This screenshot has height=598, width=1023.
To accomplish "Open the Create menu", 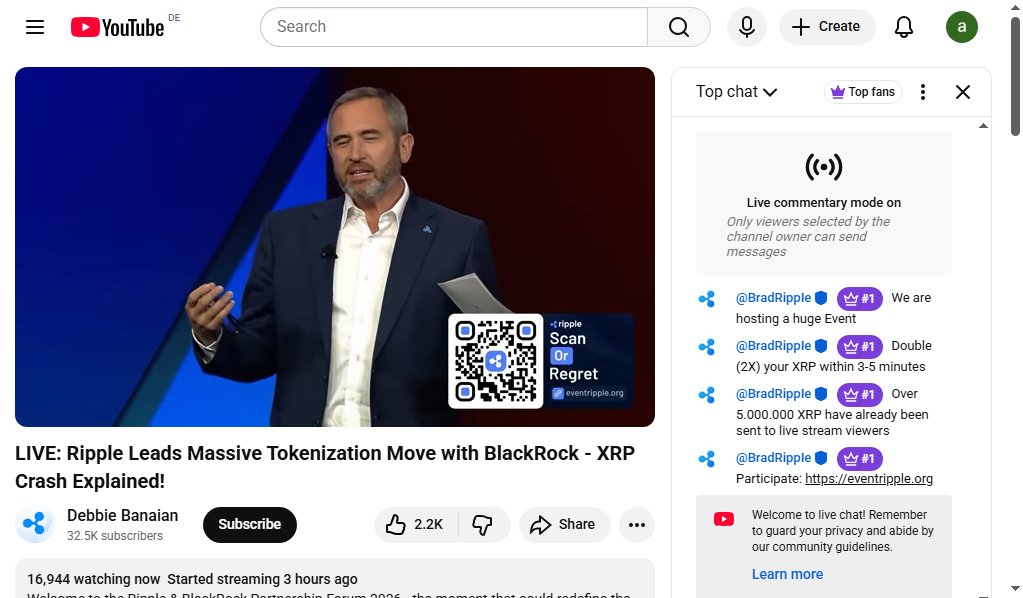I will click(x=827, y=27).
